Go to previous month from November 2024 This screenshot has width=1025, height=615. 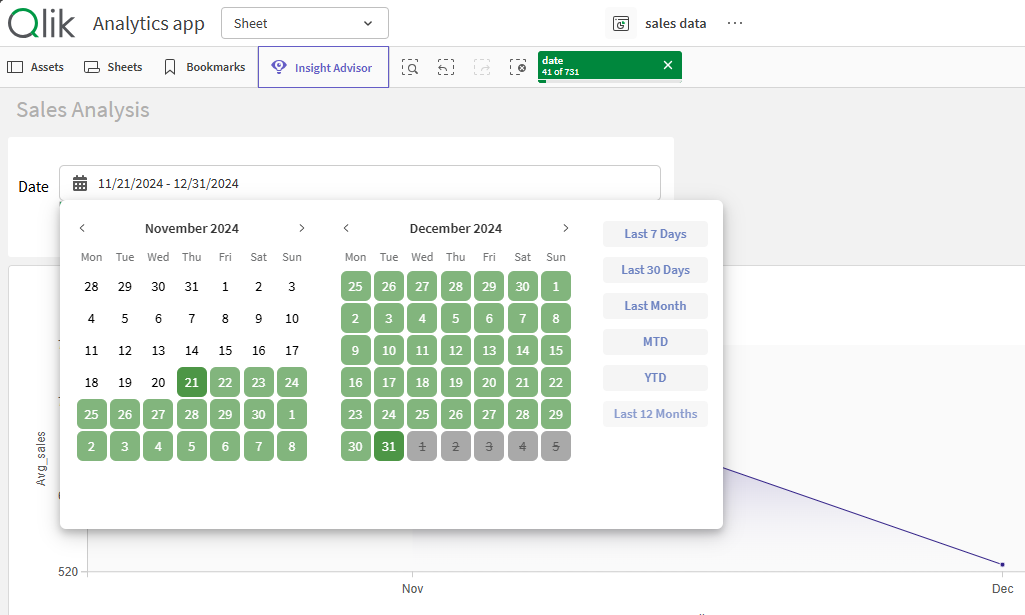coord(82,228)
